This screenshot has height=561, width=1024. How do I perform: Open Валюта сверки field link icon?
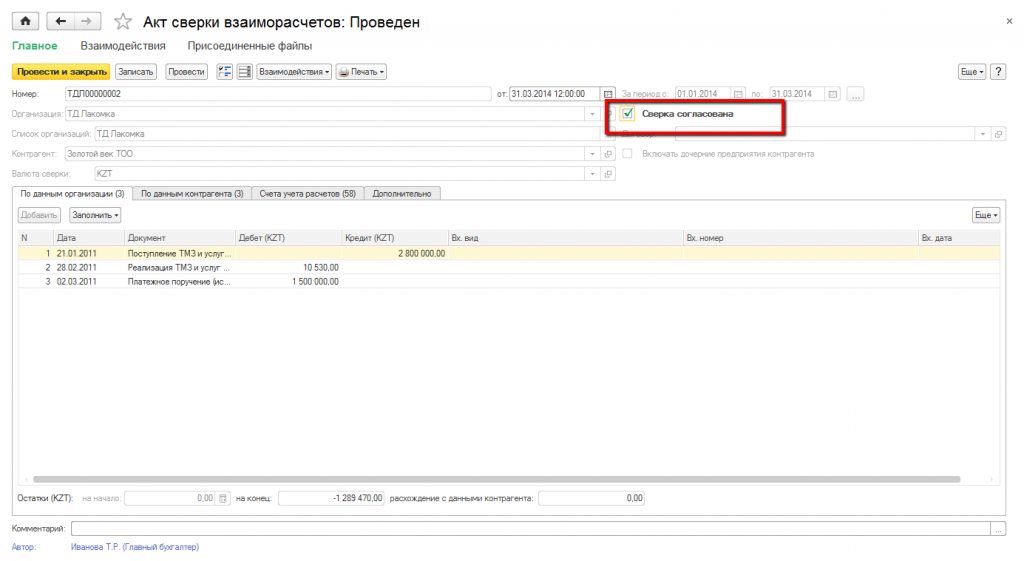[x=609, y=174]
